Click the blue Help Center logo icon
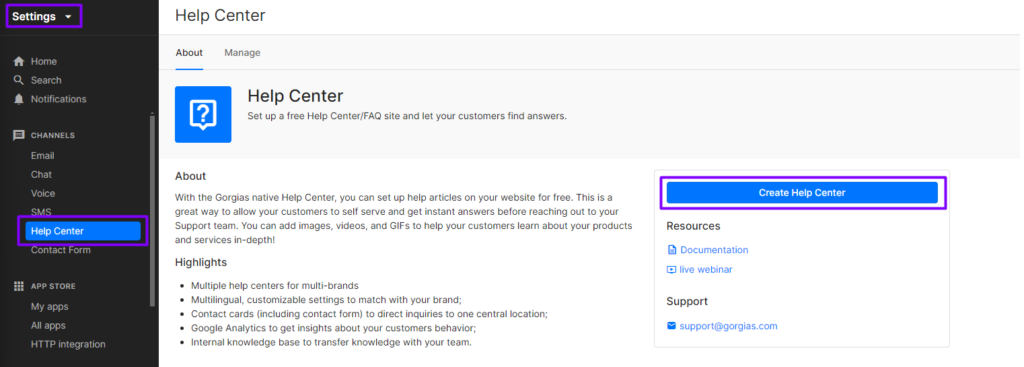 [203, 114]
